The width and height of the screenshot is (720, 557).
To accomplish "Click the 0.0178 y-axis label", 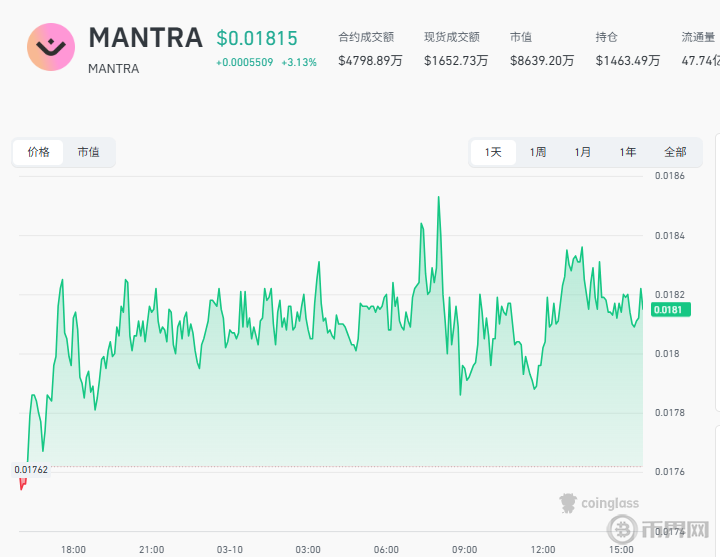I will coord(669,413).
